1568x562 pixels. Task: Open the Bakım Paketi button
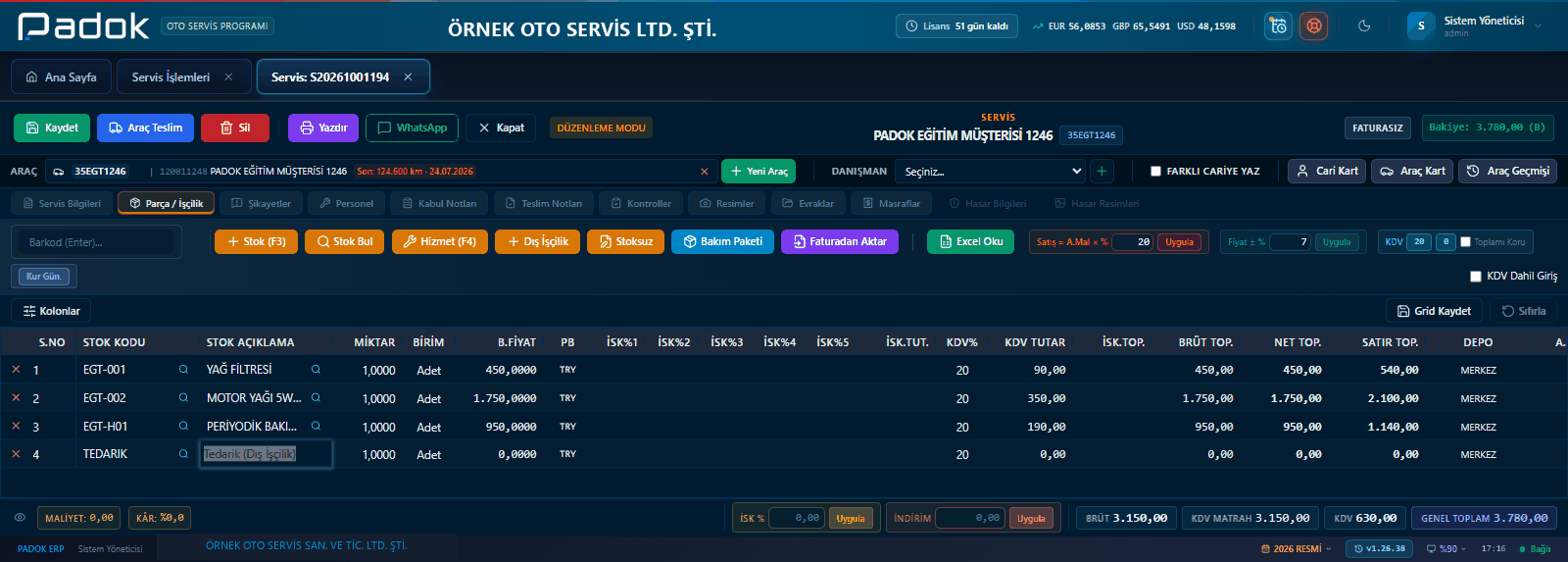[722, 241]
